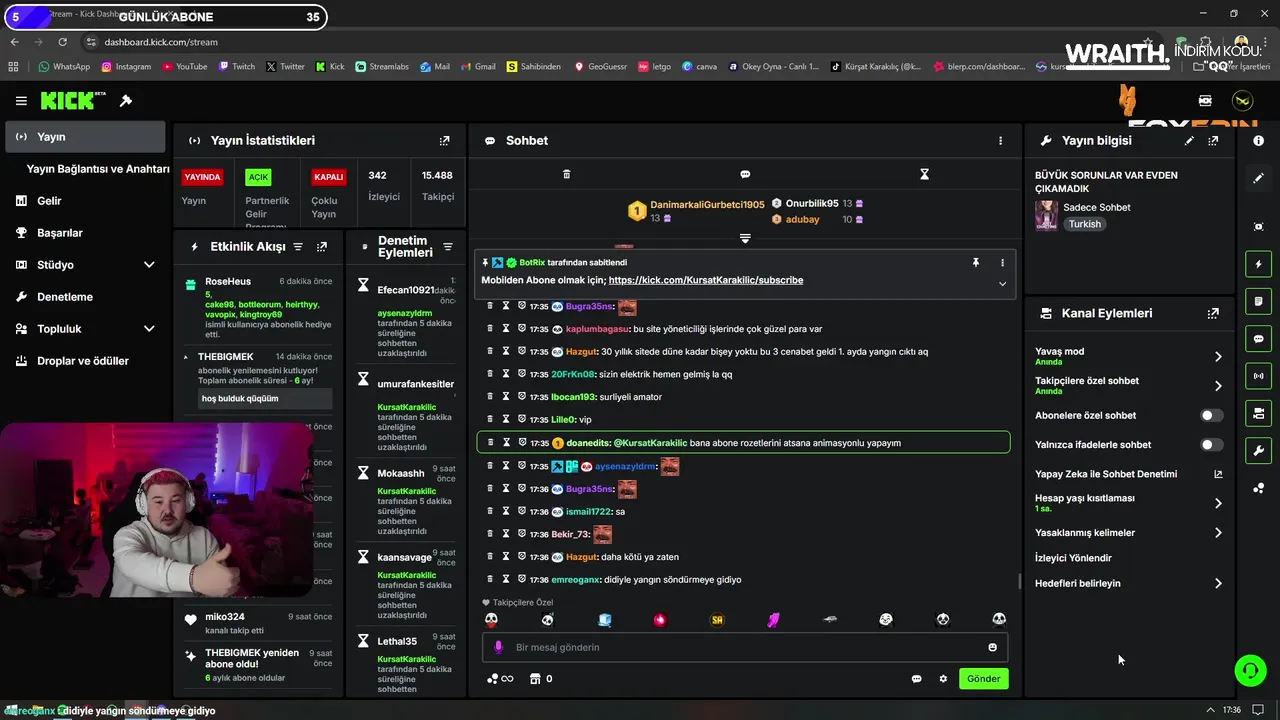Click the Kick logo
The height and width of the screenshot is (720, 1280).
click(x=72, y=101)
